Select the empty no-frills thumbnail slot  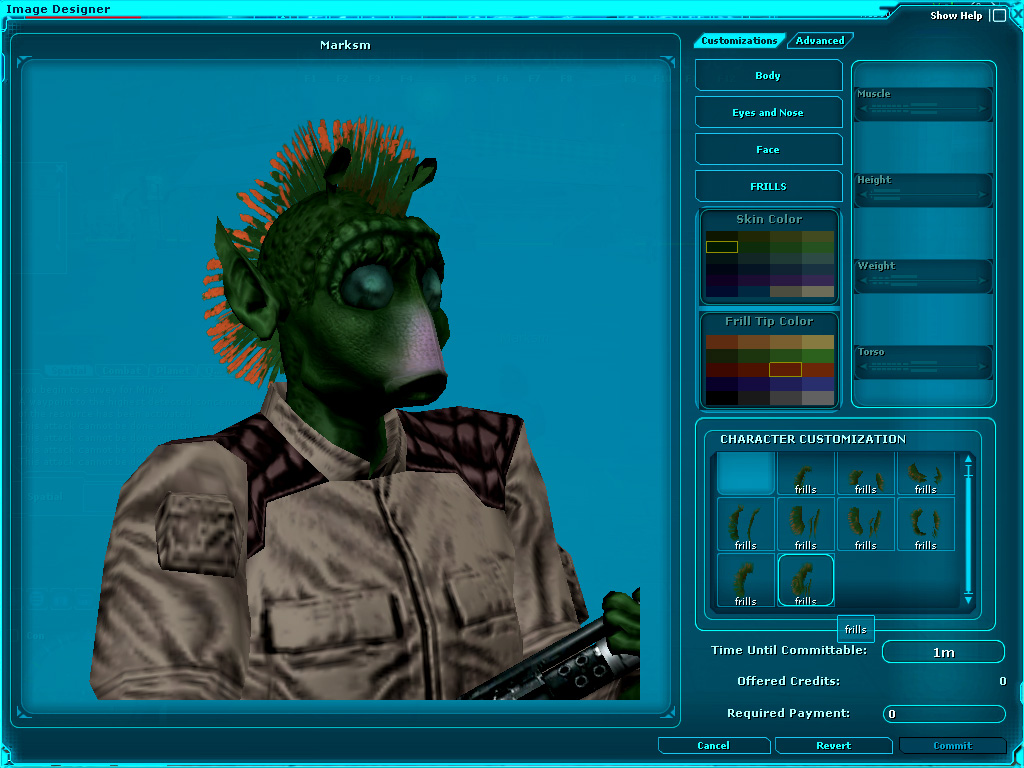coord(745,473)
